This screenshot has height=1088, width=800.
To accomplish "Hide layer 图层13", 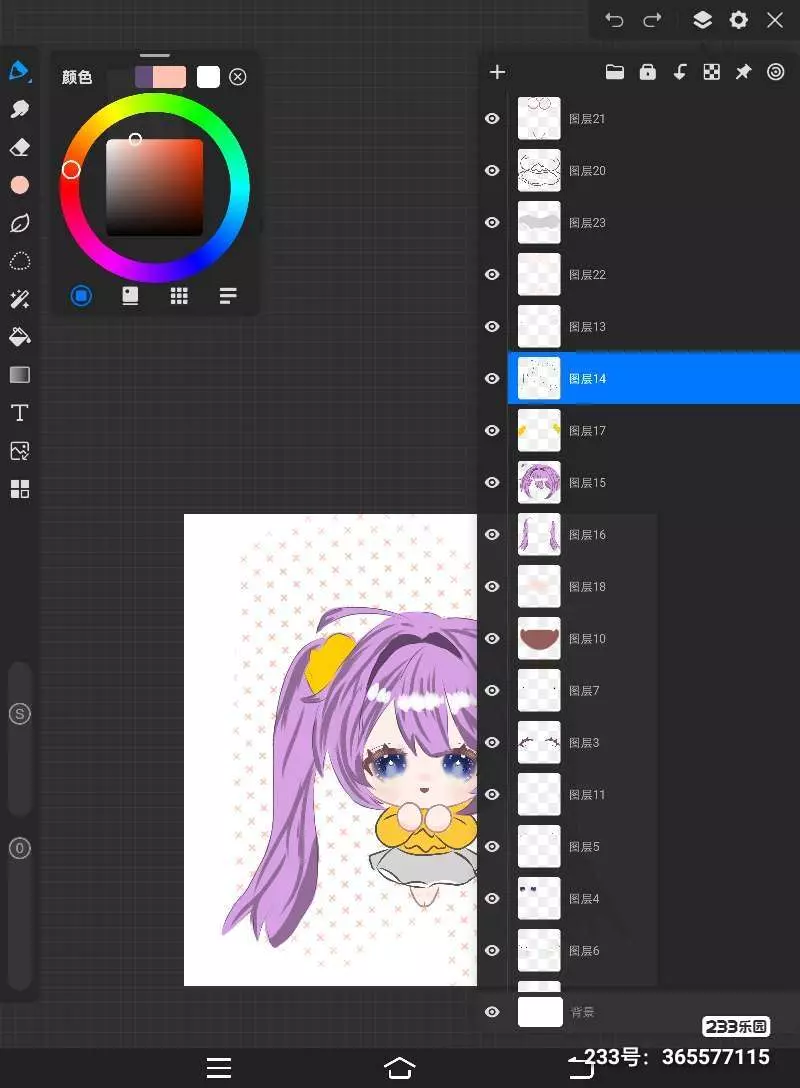I will point(492,327).
